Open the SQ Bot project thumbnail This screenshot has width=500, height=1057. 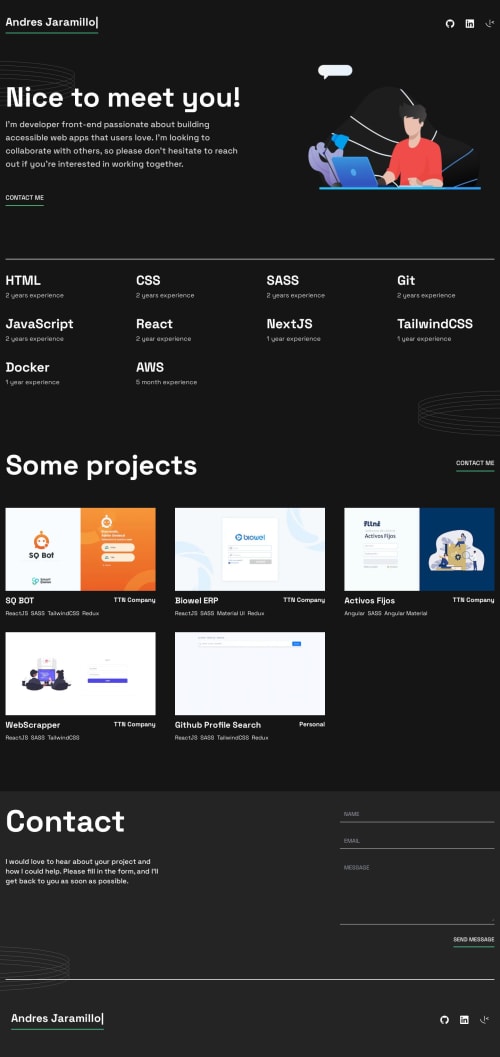coord(80,549)
